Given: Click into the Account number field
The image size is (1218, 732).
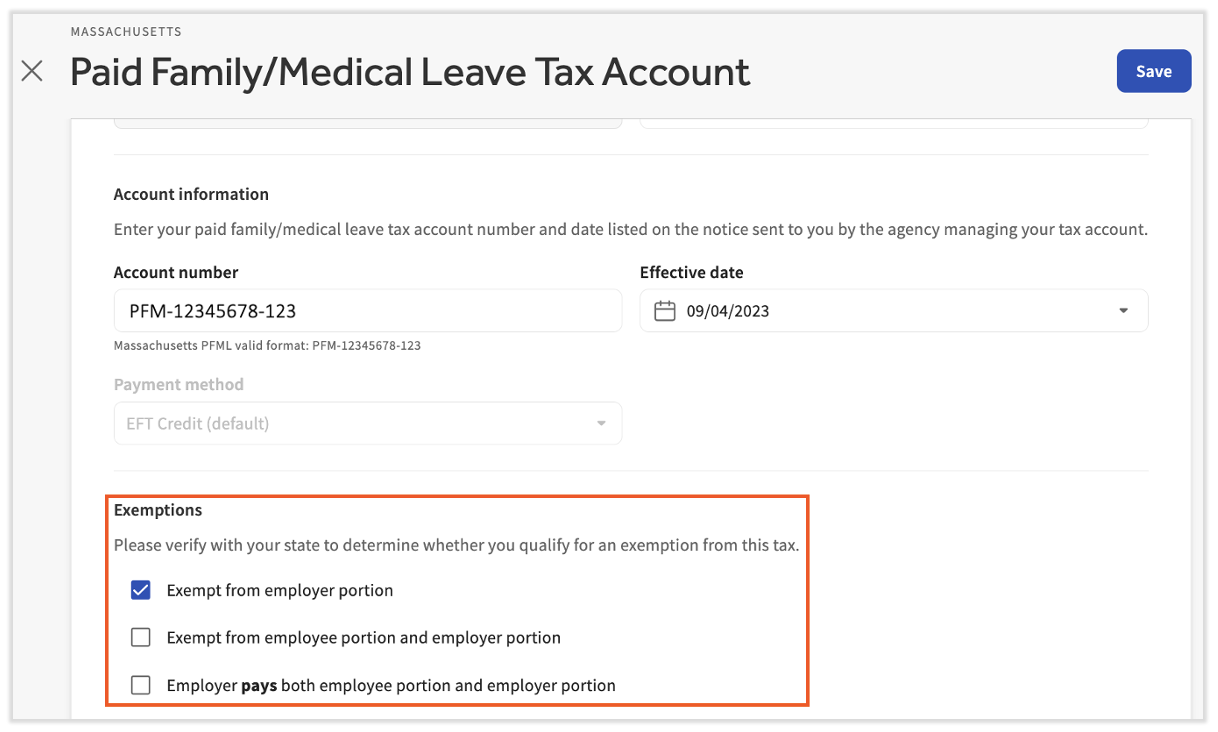Looking at the screenshot, I should (x=367, y=311).
